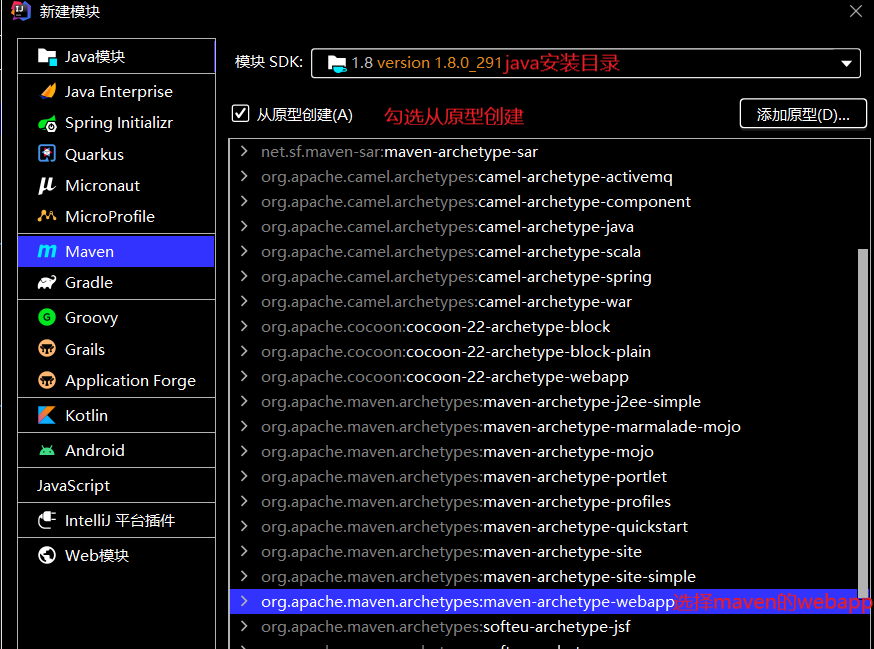Screen dimensions: 874x649
Task: Click the 添加原型(D)... button
Action: [x=803, y=114]
